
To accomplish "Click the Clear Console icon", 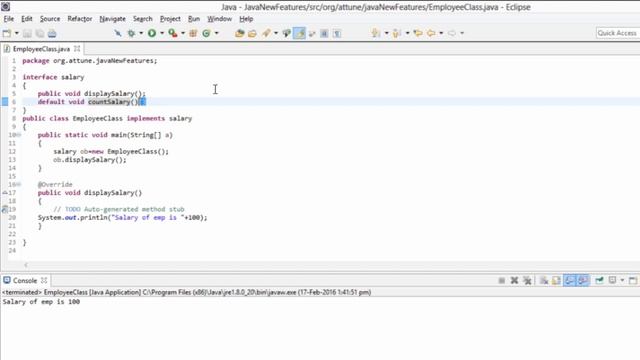I will [x=544, y=280].
